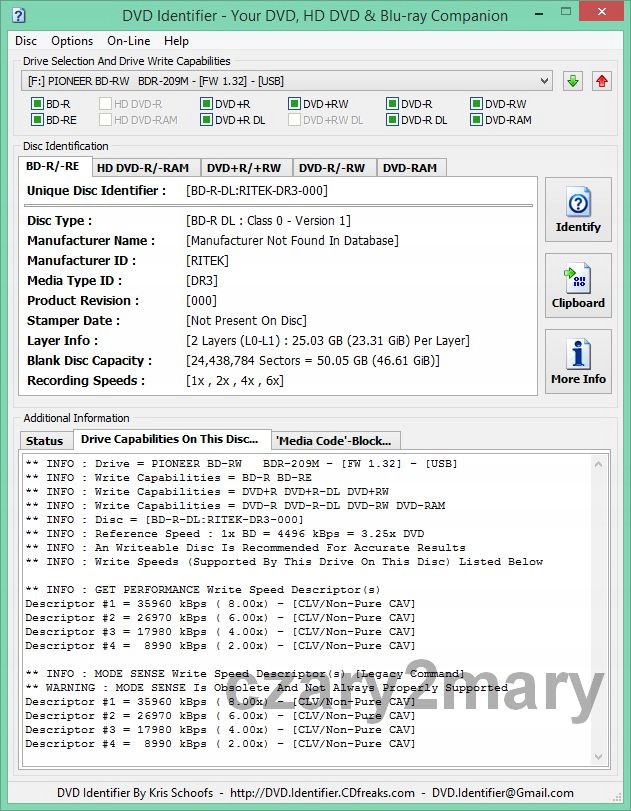This screenshot has height=811, width=631.
Task: Open the 'Media Code'-Block tab
Action: pos(336,441)
